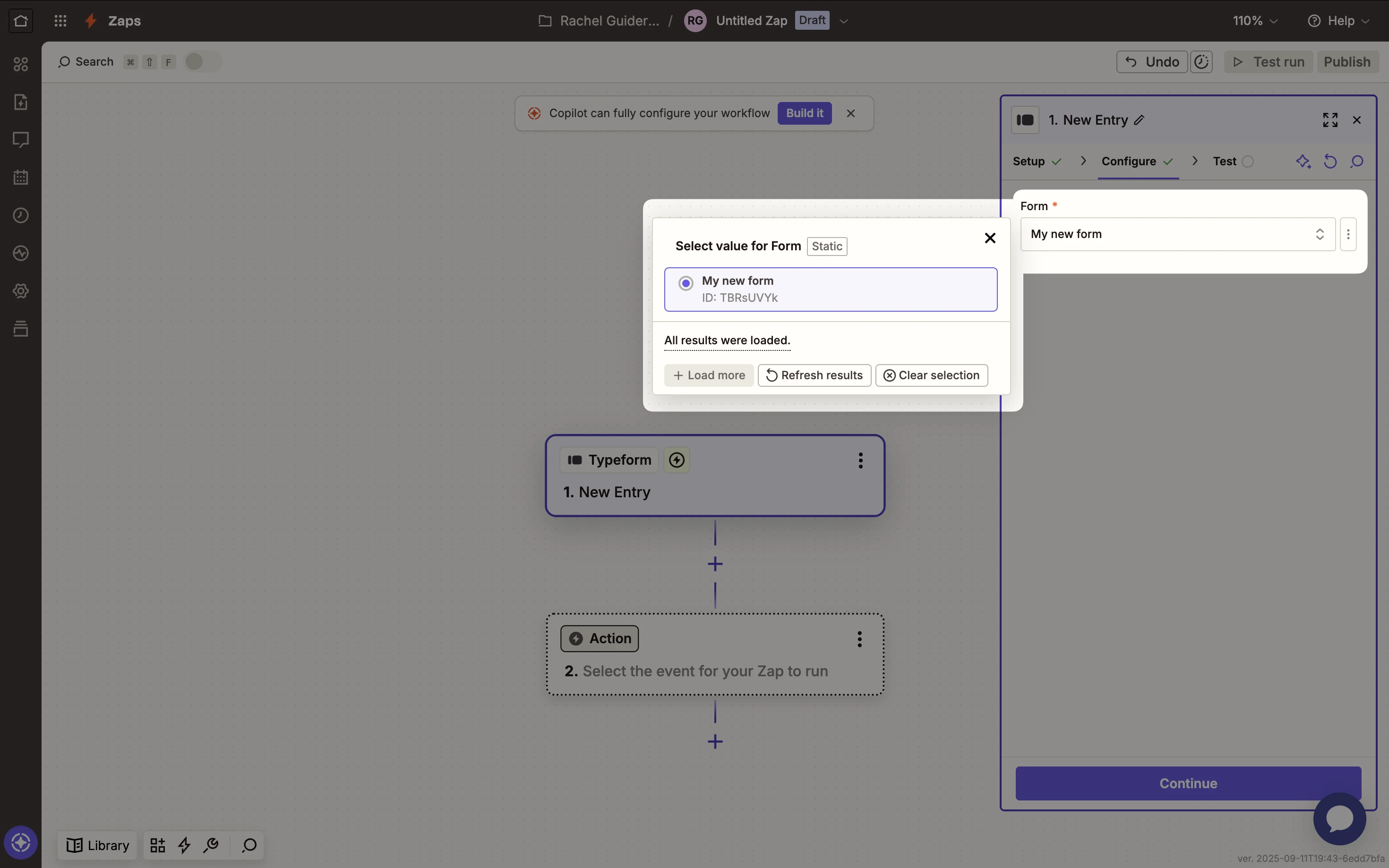Dismiss the Copilot banner
1389x868 pixels.
tap(850, 113)
